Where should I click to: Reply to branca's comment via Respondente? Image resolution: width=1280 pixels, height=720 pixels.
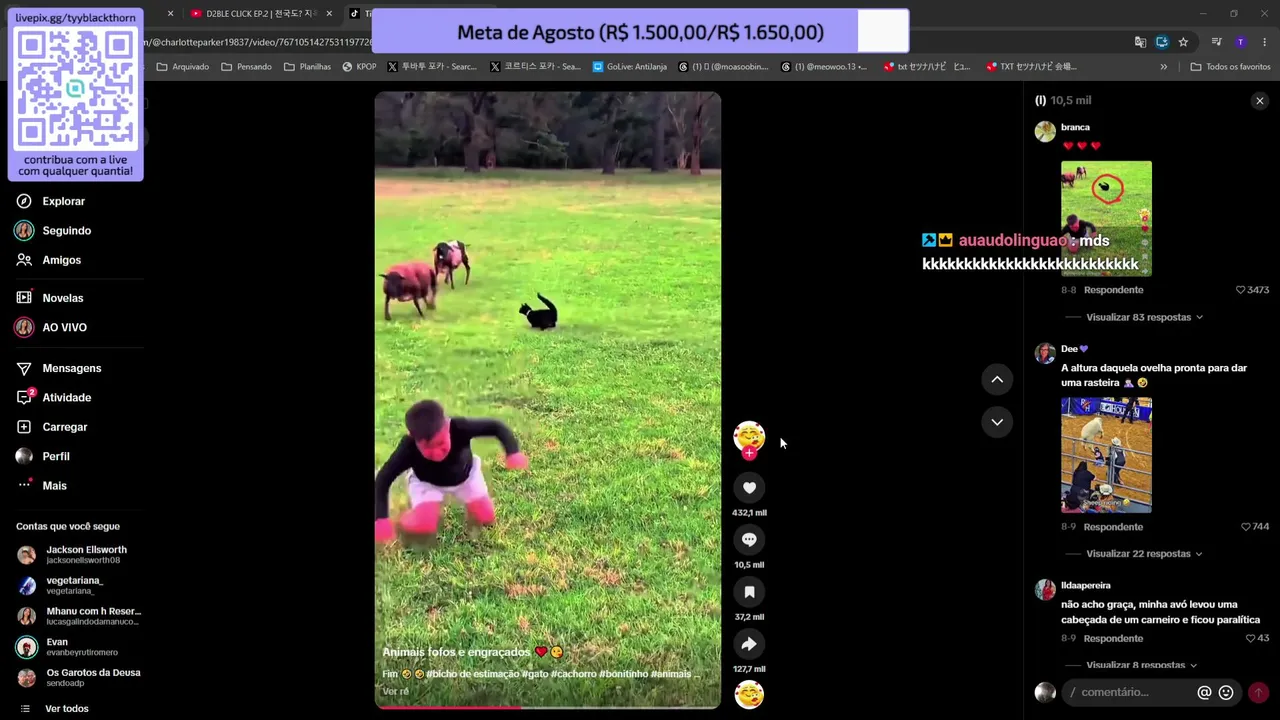[x=1113, y=290]
